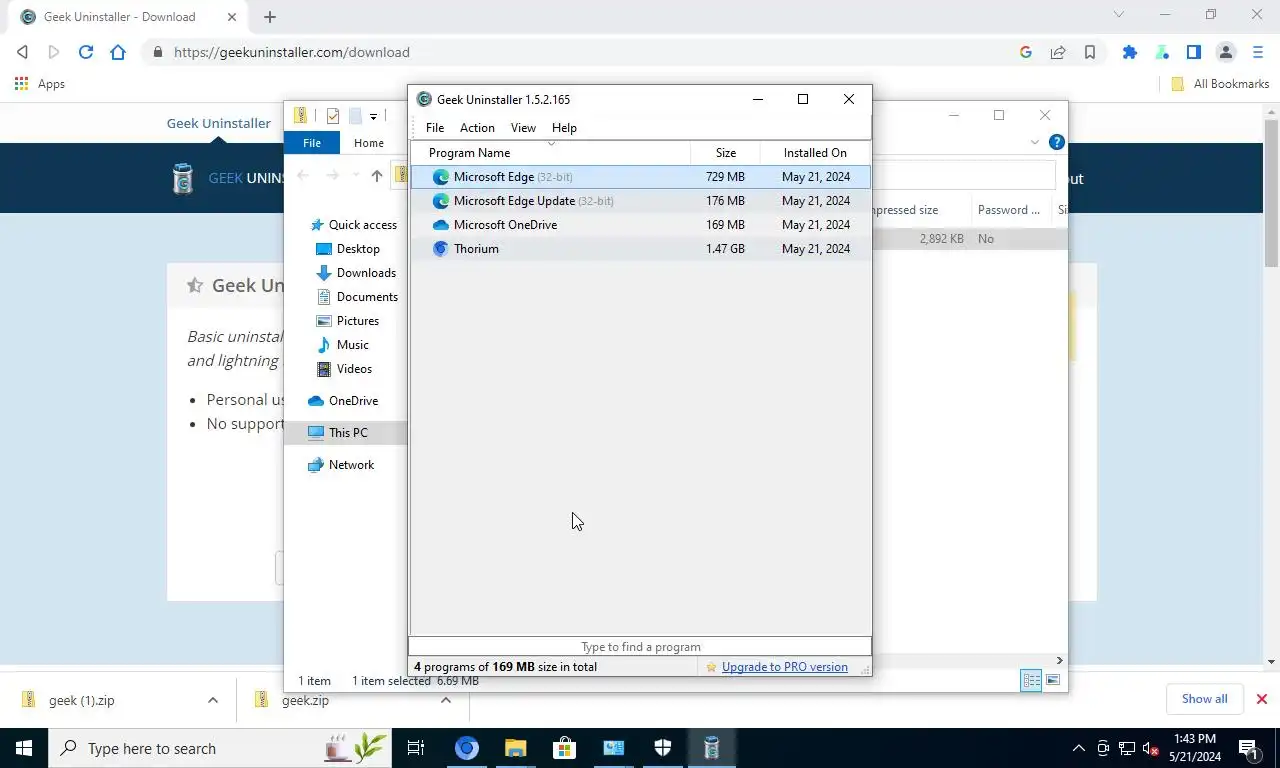Expand options for geek (1).zip download

[213, 700]
